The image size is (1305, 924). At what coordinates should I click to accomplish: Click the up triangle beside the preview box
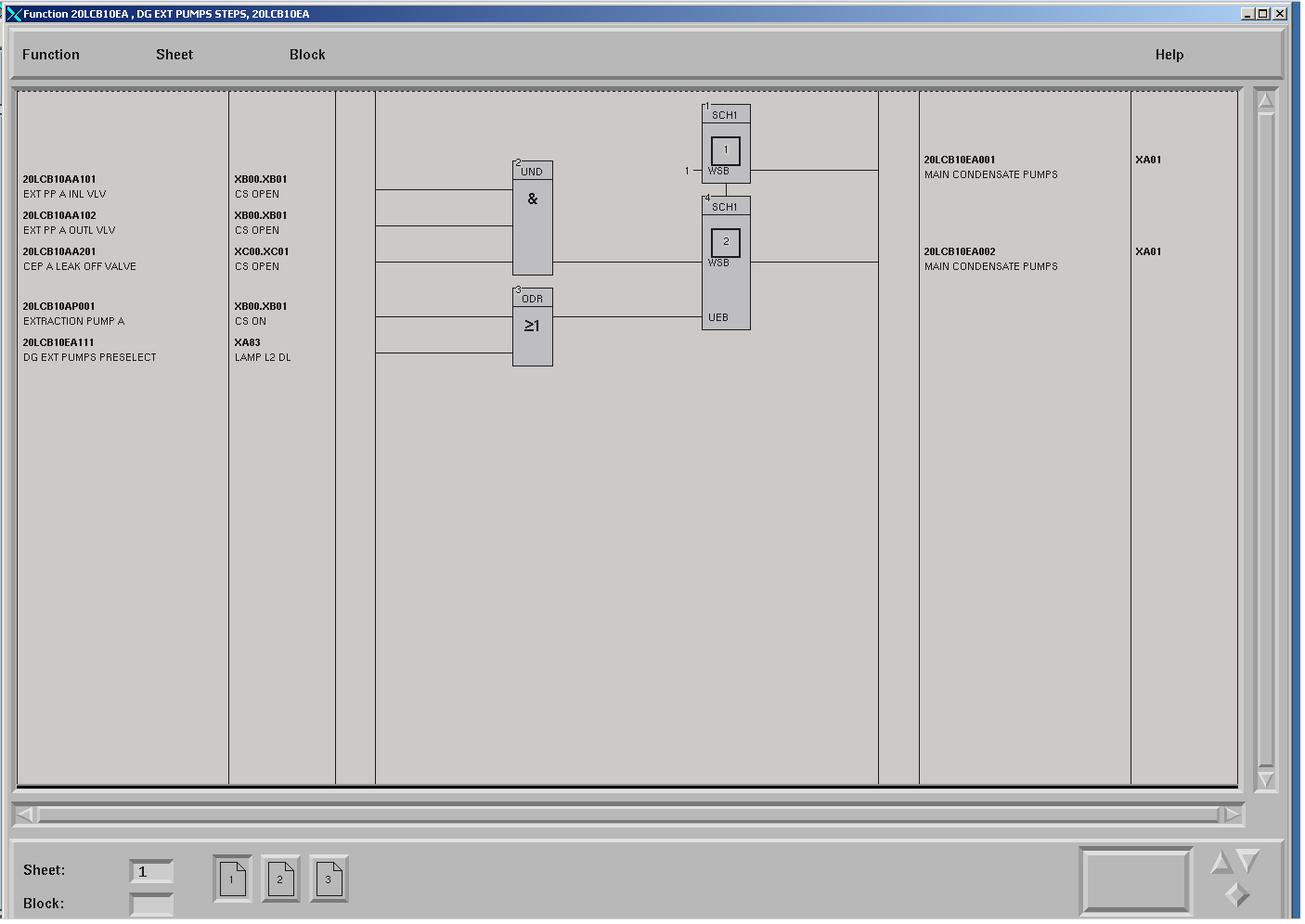point(1221,863)
